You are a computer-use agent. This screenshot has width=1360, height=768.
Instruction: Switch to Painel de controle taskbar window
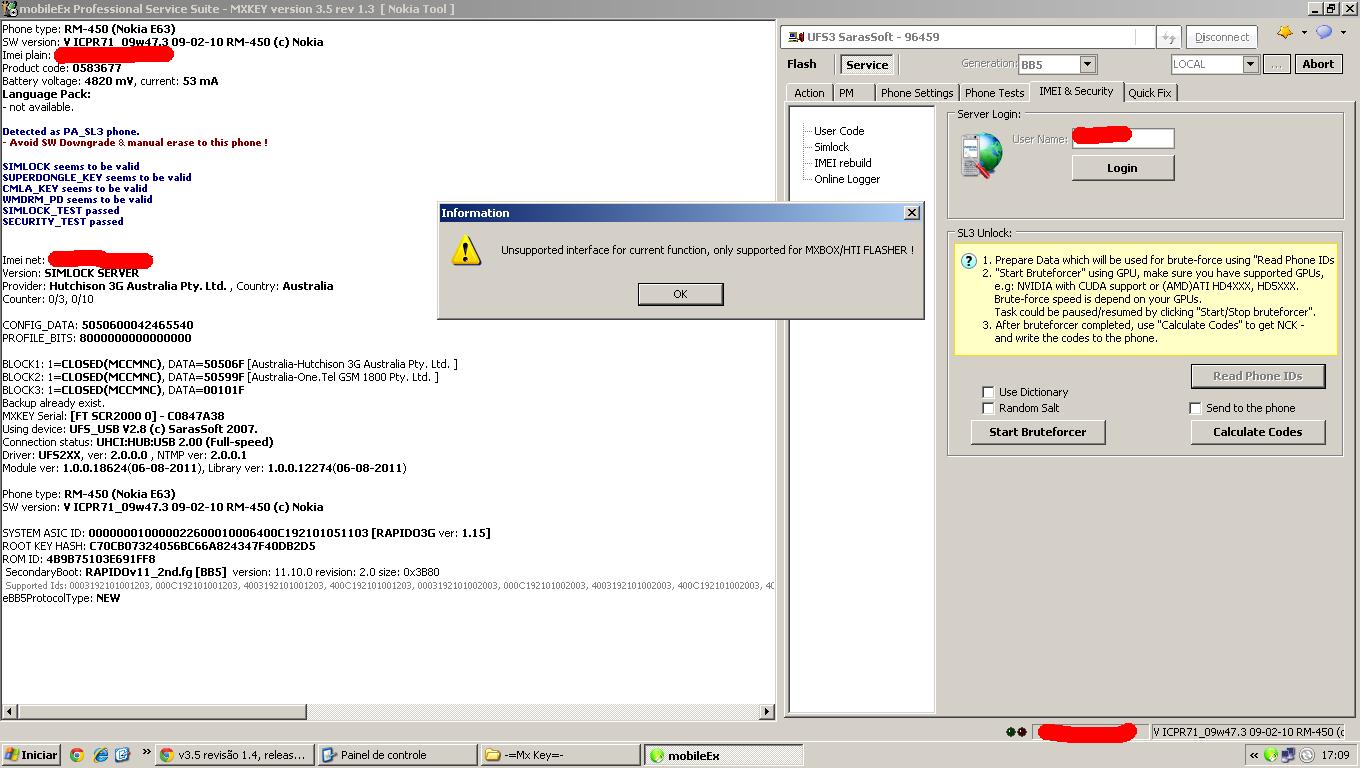tap(397, 755)
